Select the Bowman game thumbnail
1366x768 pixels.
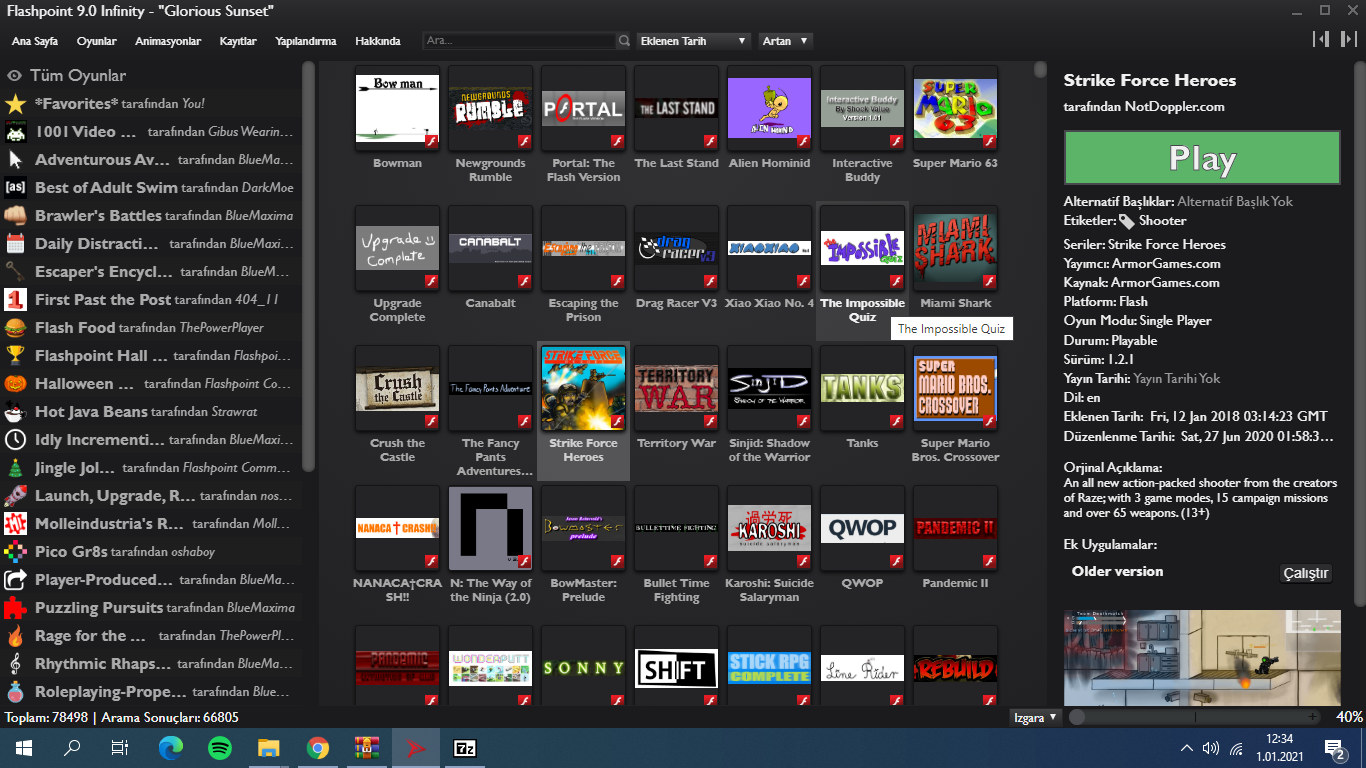(397, 110)
